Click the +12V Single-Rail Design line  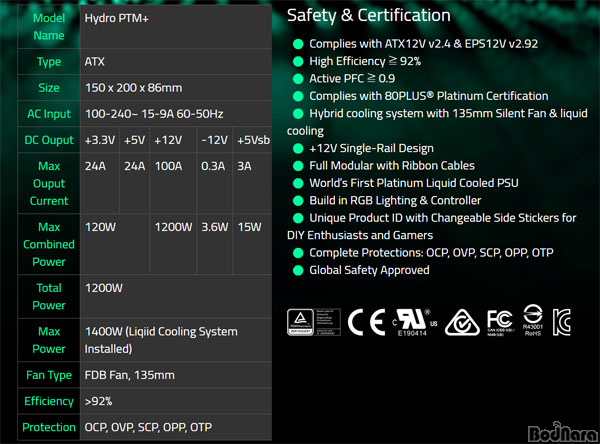click(x=371, y=149)
